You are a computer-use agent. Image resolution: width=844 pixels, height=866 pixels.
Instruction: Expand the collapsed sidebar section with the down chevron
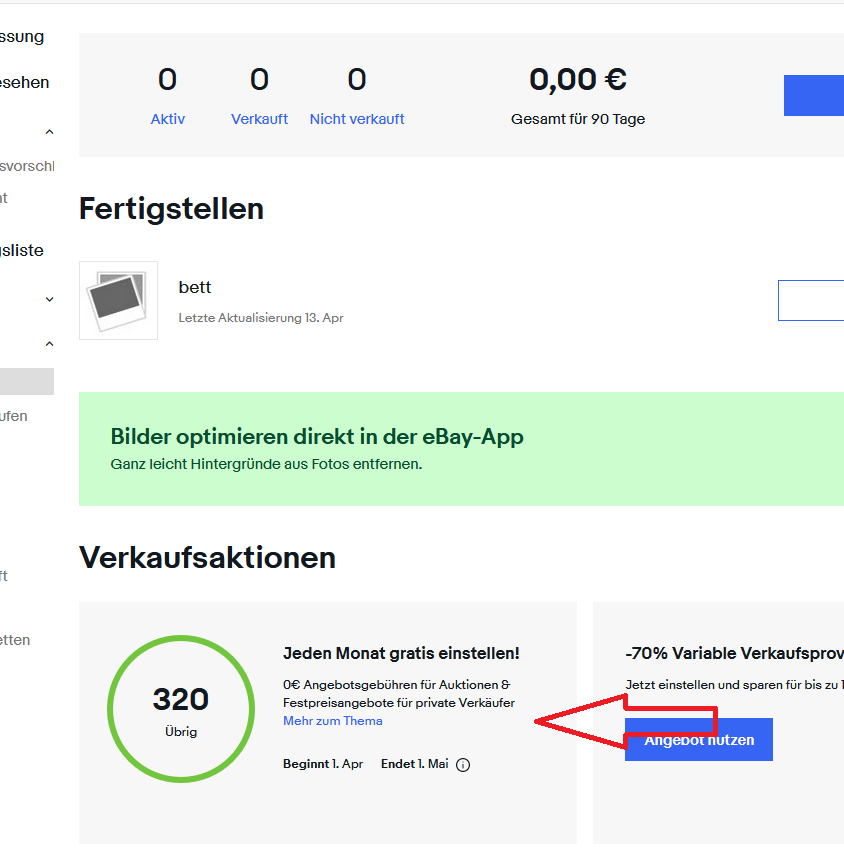point(48,298)
